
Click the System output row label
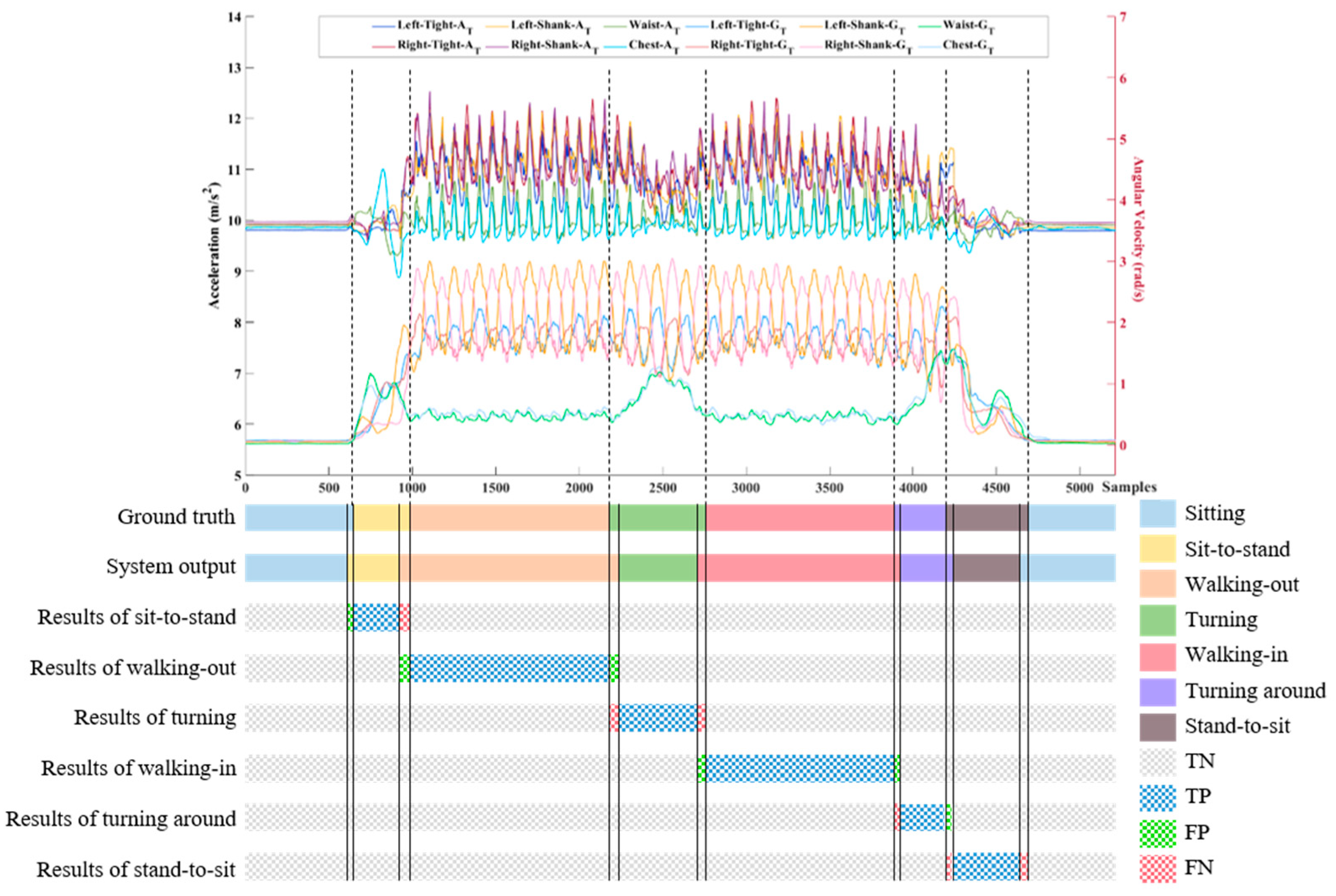pos(170,566)
